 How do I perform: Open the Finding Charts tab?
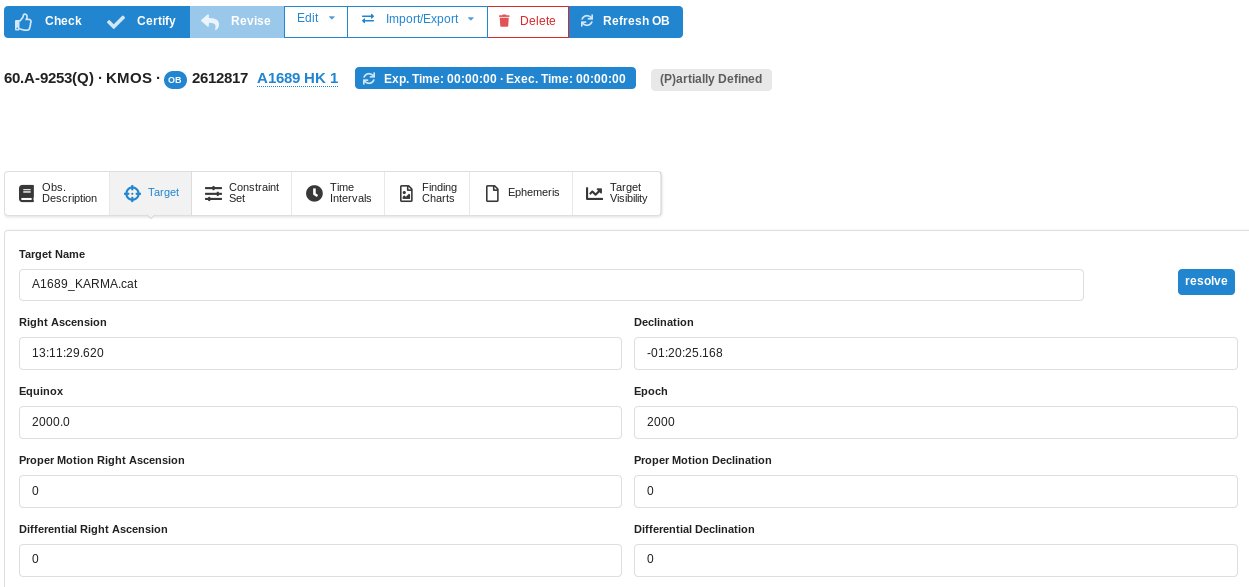coord(427,193)
